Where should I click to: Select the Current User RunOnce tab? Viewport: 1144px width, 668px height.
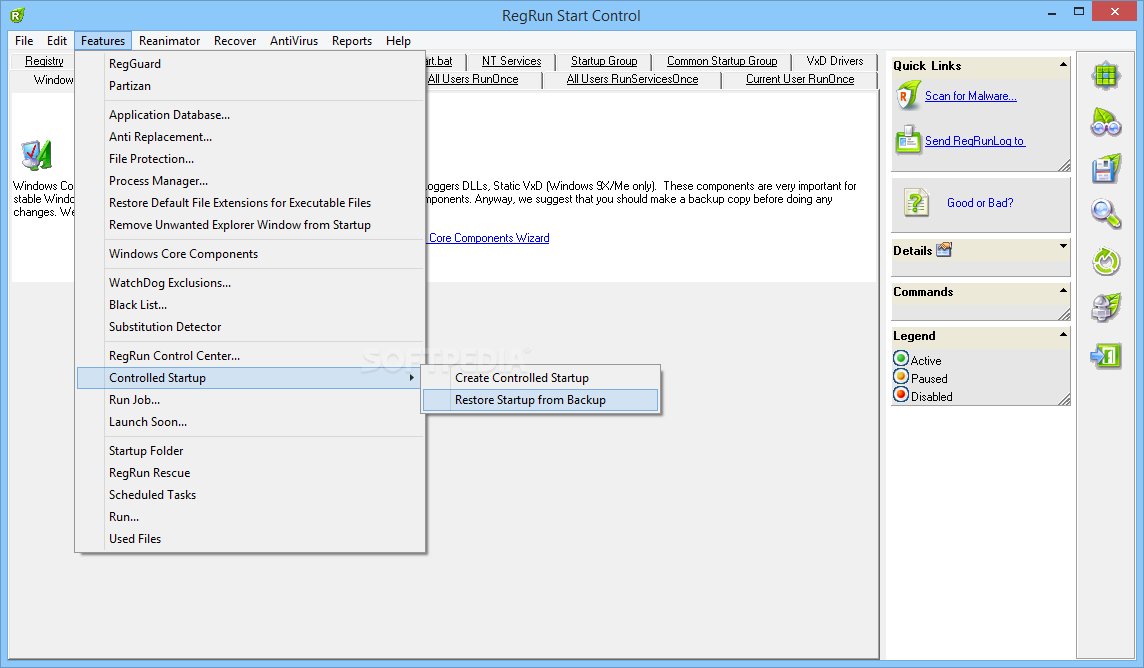coord(800,79)
